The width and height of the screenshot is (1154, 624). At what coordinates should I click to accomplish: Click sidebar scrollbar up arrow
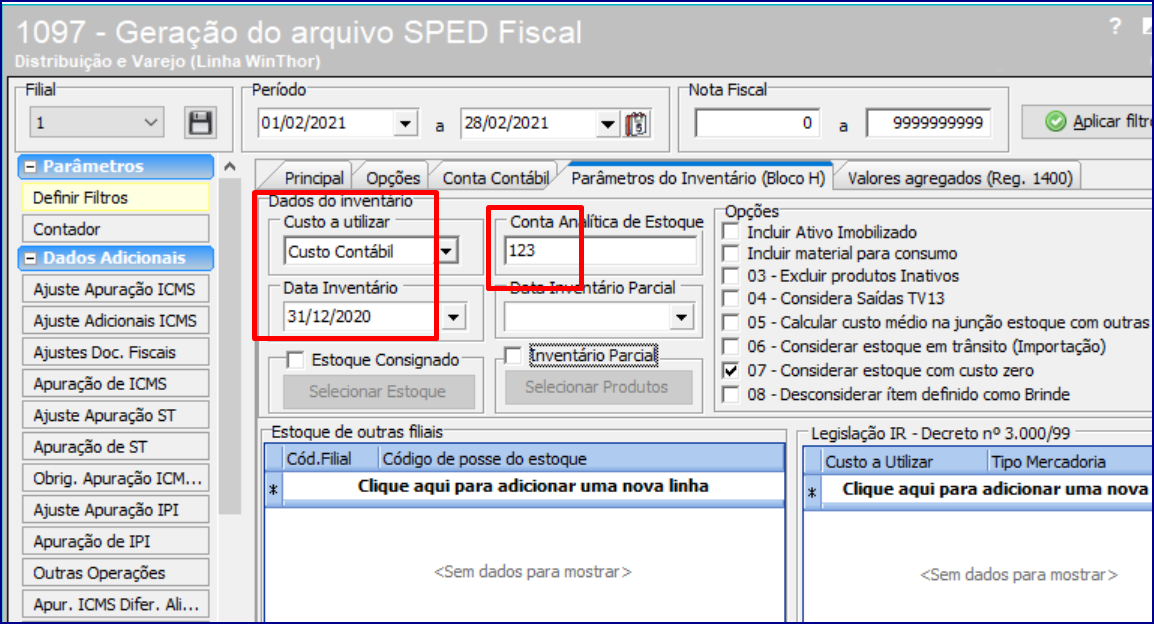coord(230,167)
